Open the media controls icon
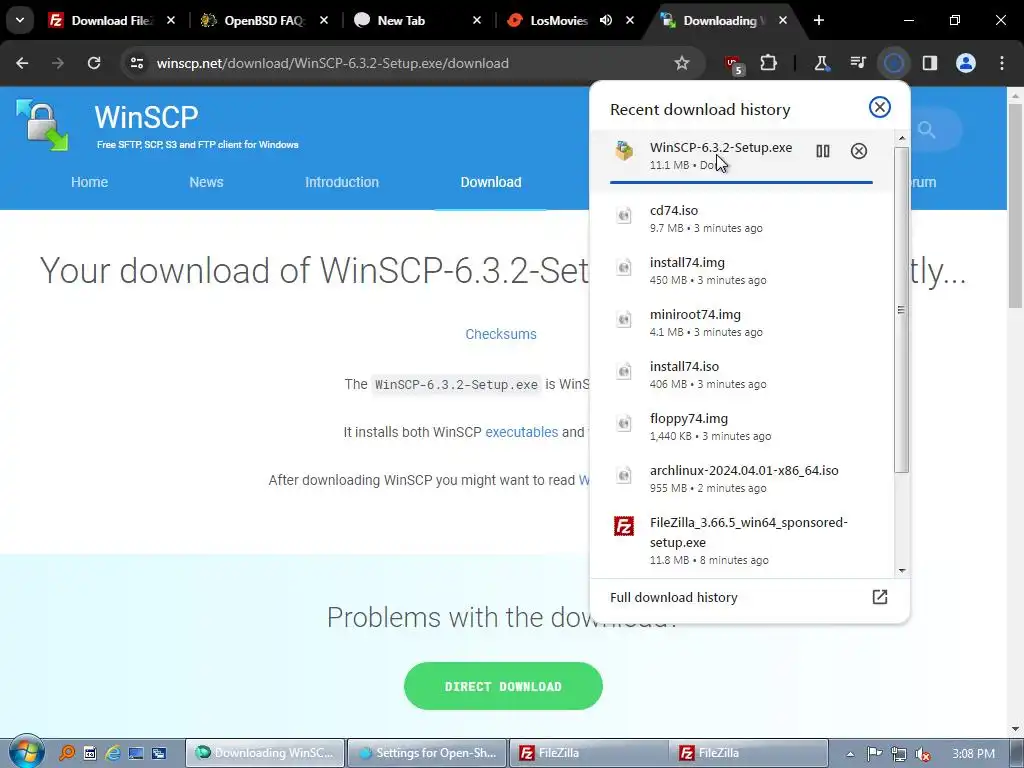The image size is (1024, 768). tap(858, 63)
